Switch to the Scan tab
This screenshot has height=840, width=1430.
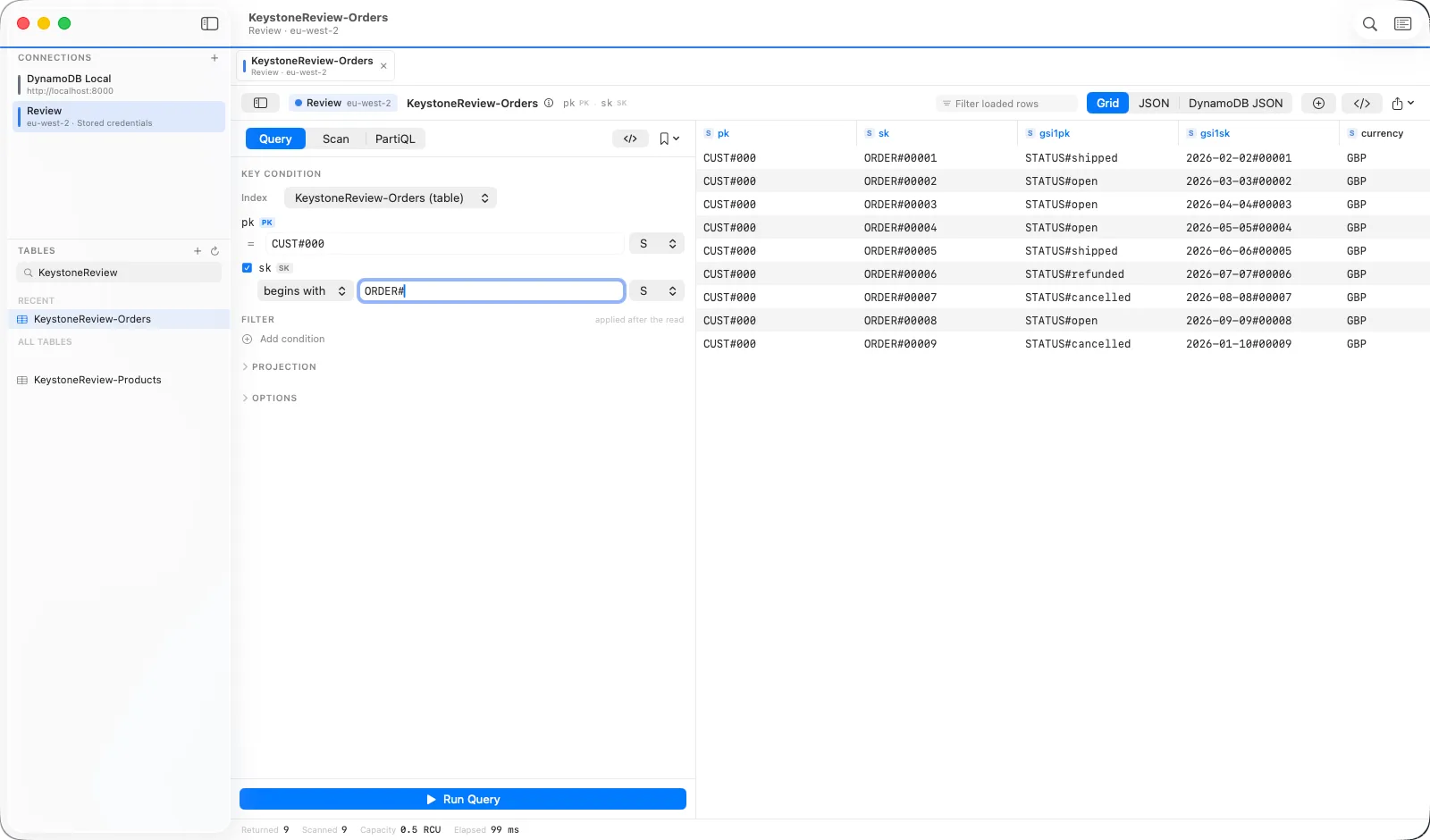point(336,139)
